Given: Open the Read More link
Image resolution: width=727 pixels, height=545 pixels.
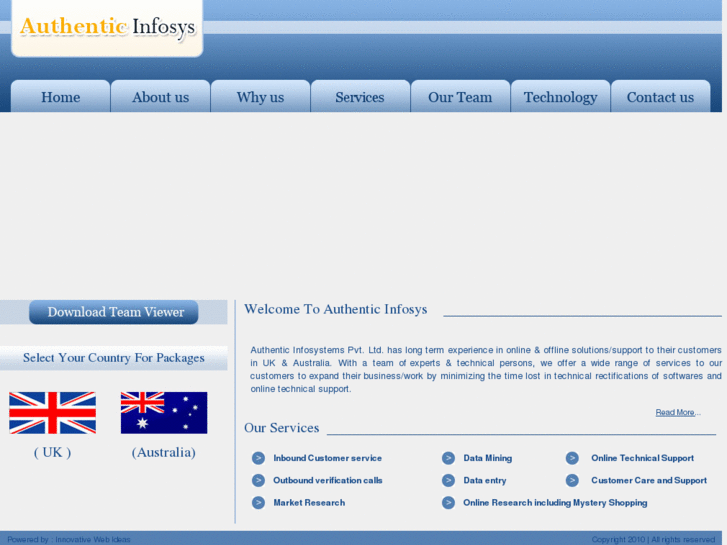Looking at the screenshot, I should tap(675, 412).
